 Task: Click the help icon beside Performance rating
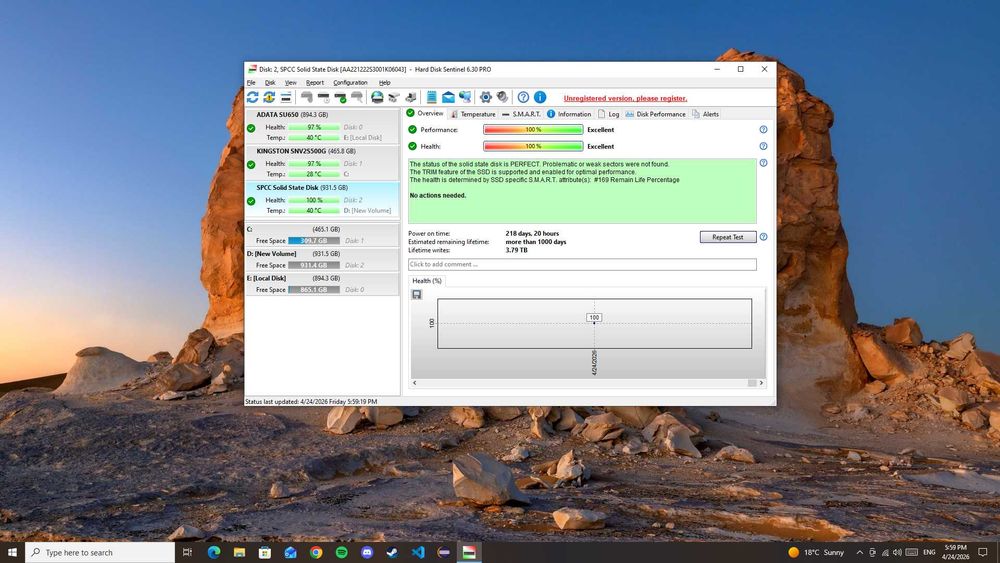[x=763, y=129]
